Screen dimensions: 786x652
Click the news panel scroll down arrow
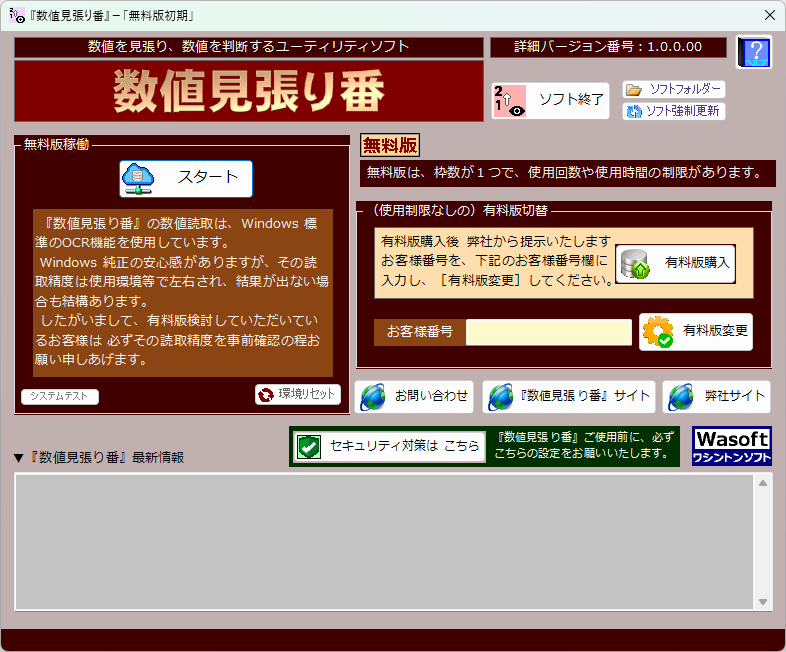click(x=763, y=602)
